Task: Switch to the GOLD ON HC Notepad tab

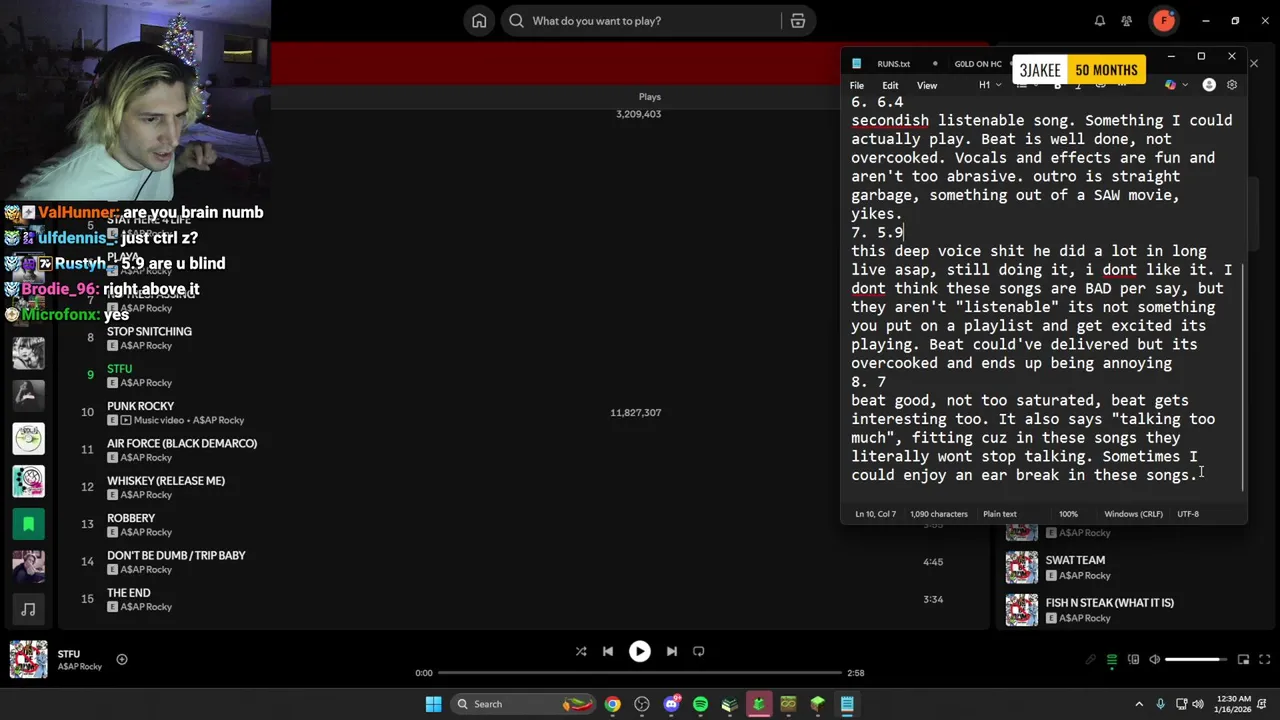Action: point(977,64)
